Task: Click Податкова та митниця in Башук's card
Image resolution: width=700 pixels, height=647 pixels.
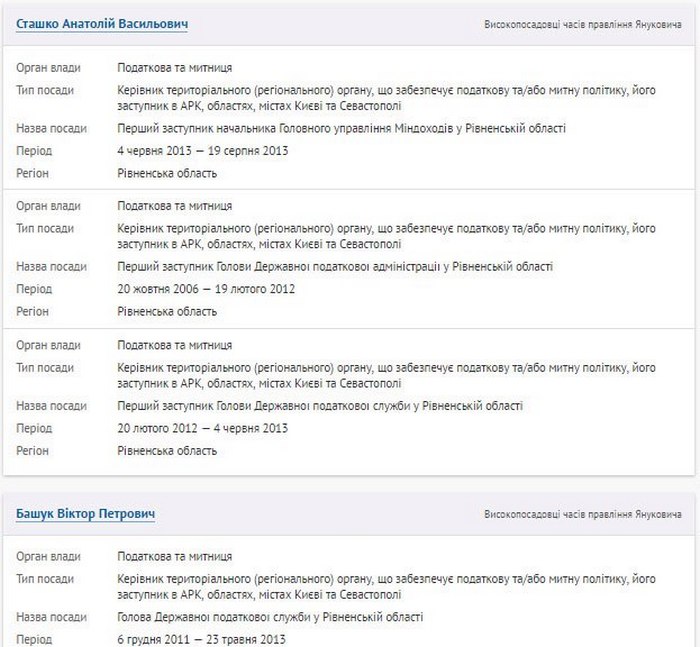Action: tap(175, 556)
